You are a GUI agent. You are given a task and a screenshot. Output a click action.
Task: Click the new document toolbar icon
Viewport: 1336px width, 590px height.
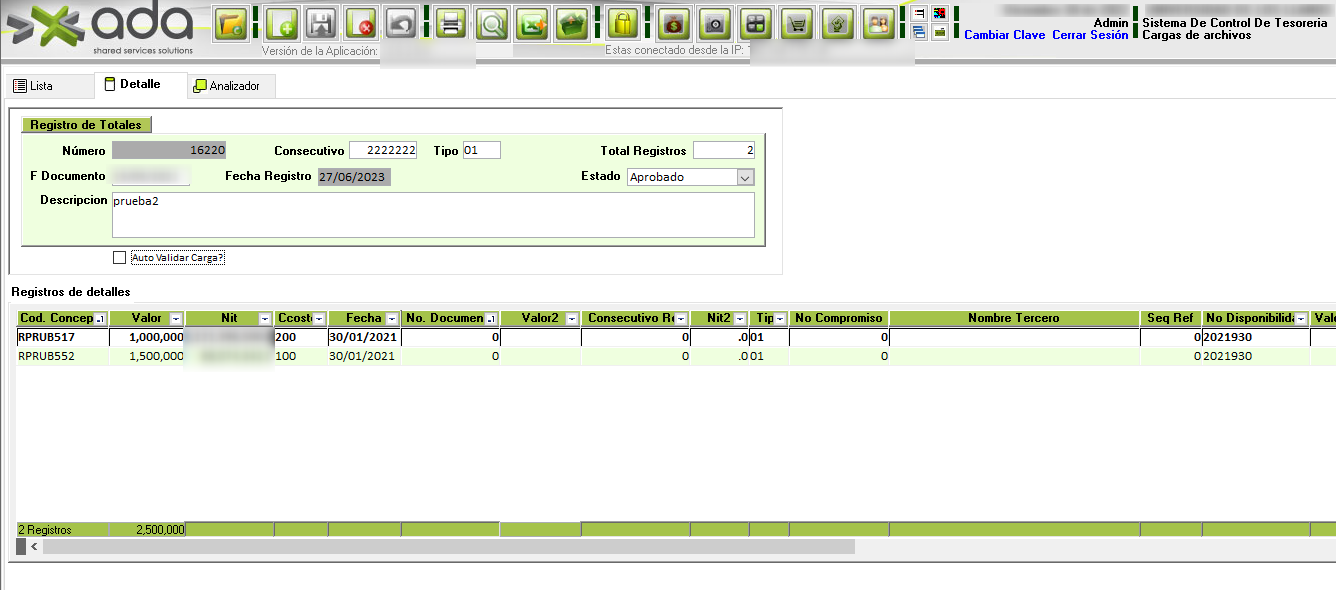tap(281, 24)
